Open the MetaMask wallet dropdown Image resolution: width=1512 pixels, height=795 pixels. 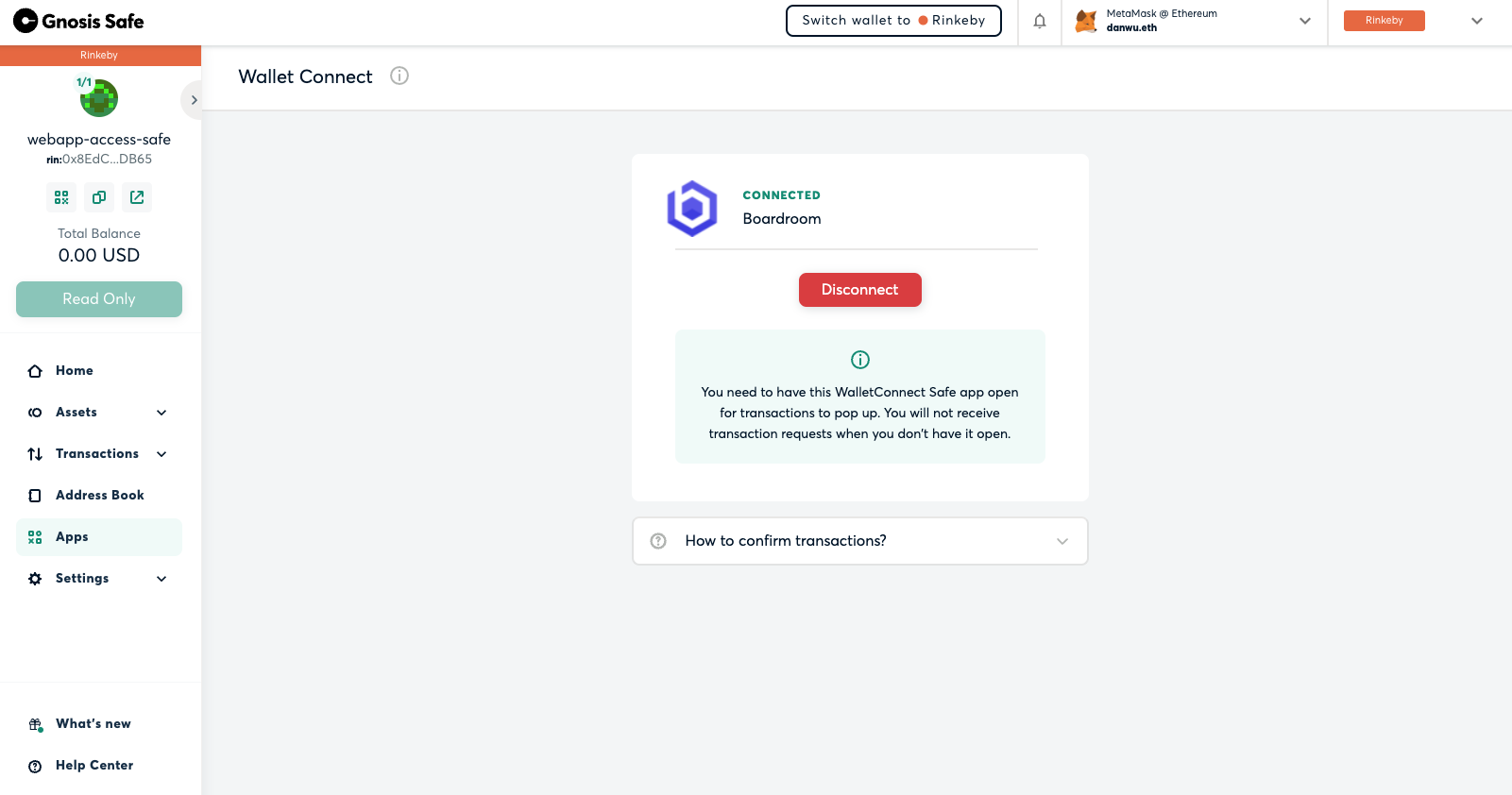(1305, 21)
